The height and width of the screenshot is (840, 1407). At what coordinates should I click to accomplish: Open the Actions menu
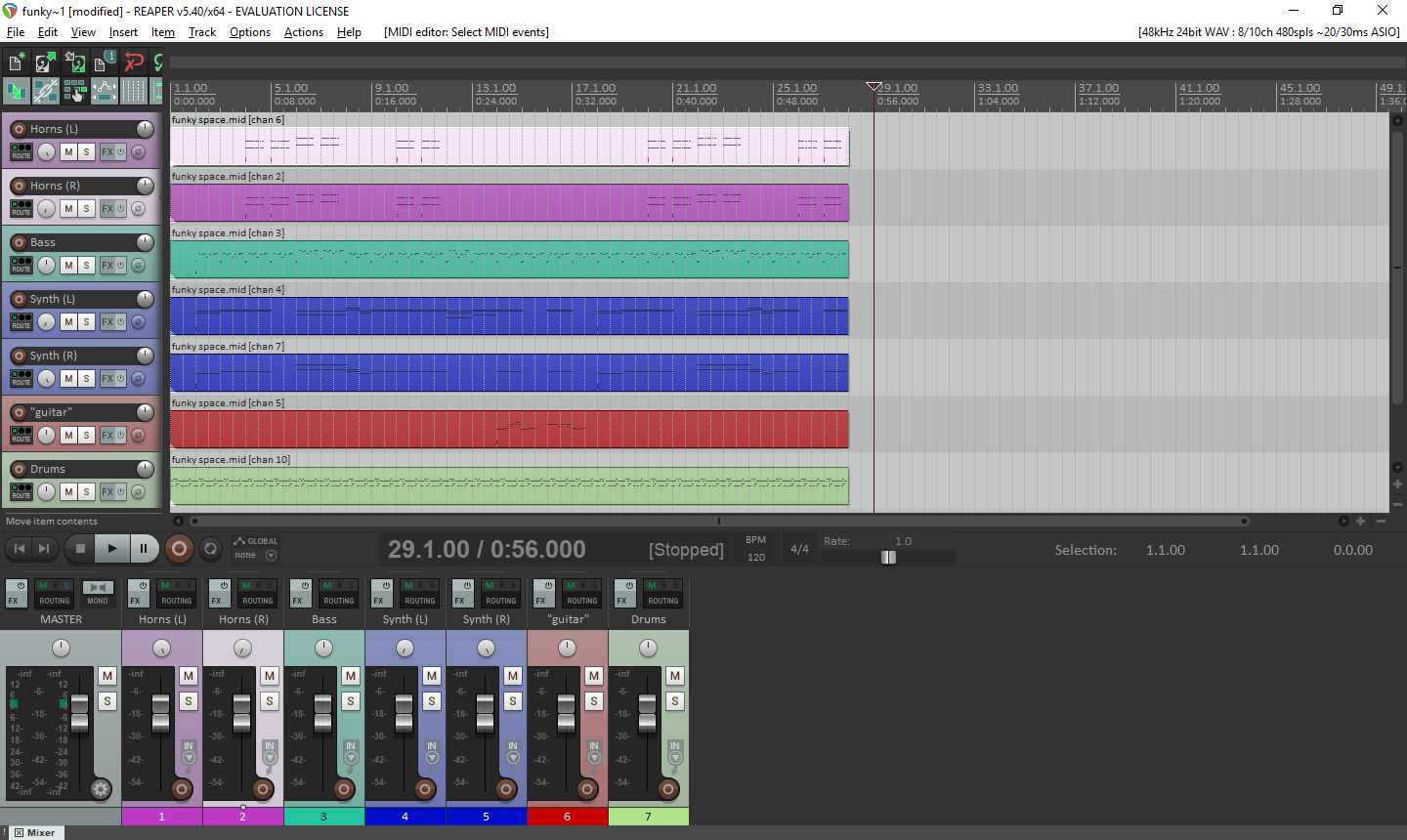point(304,32)
